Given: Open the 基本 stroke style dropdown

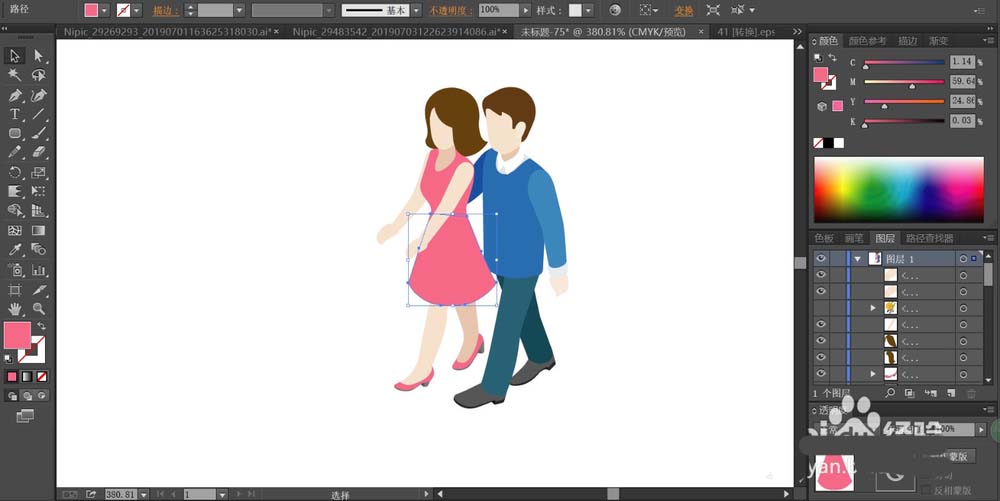Looking at the screenshot, I should click(418, 10).
